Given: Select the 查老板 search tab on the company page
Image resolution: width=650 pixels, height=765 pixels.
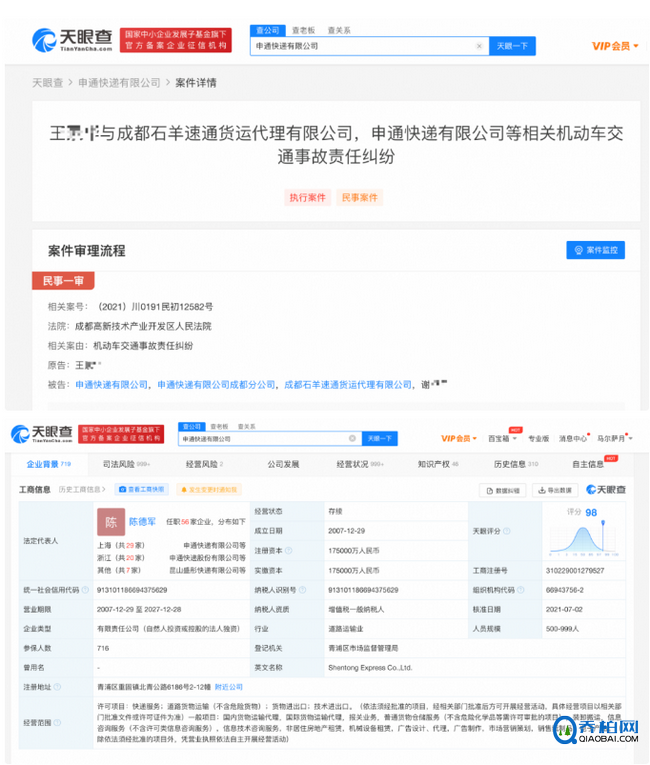Looking at the screenshot, I should click(x=219, y=426).
